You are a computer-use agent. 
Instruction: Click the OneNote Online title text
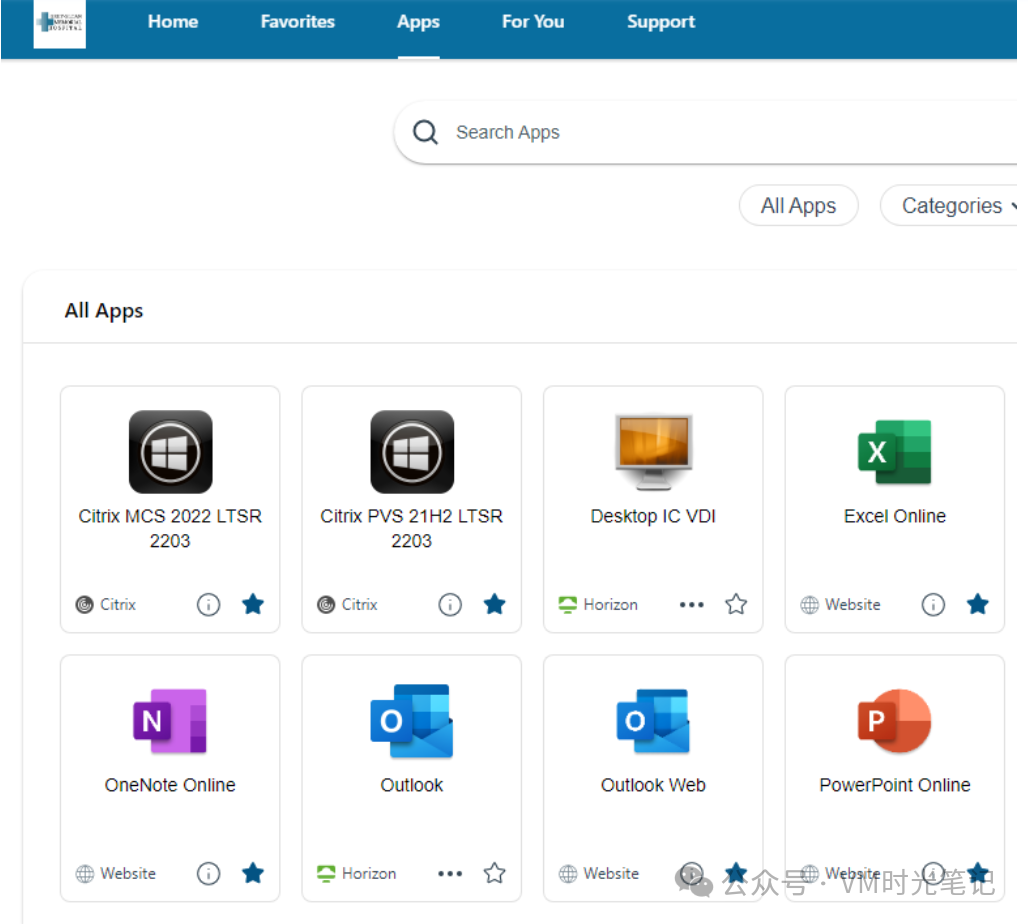pos(170,785)
